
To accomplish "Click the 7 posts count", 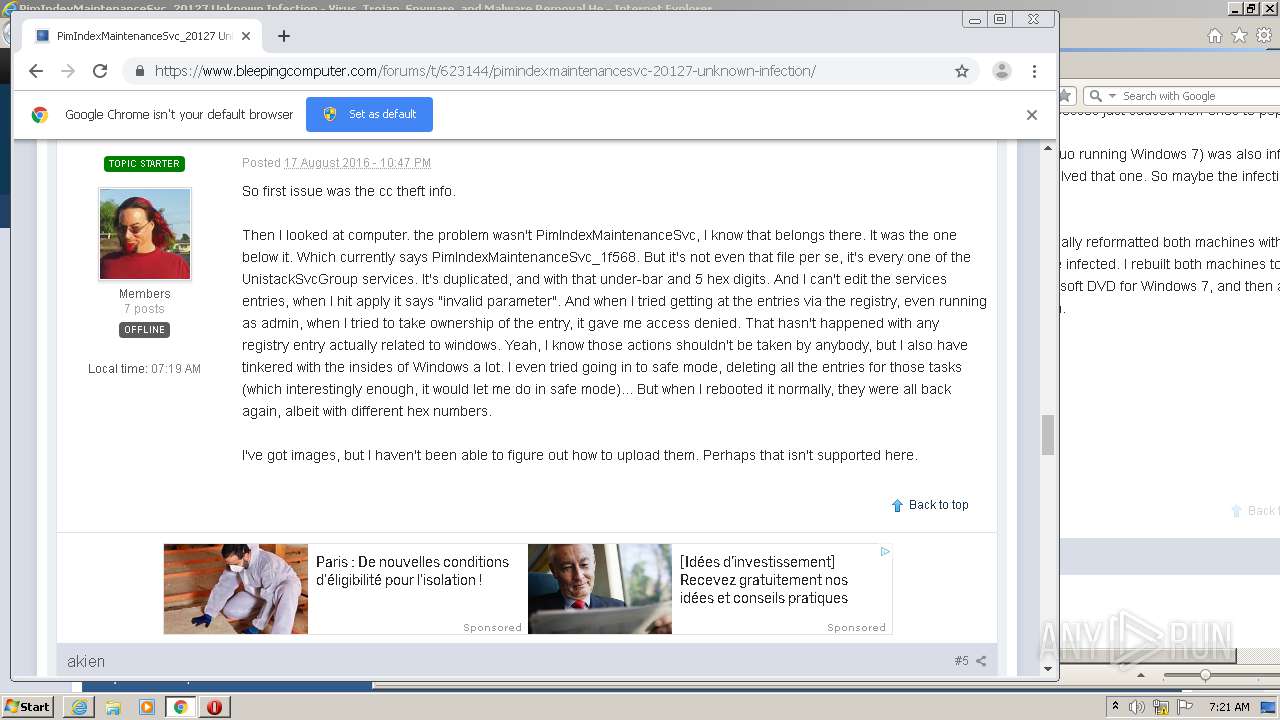I will (144, 309).
